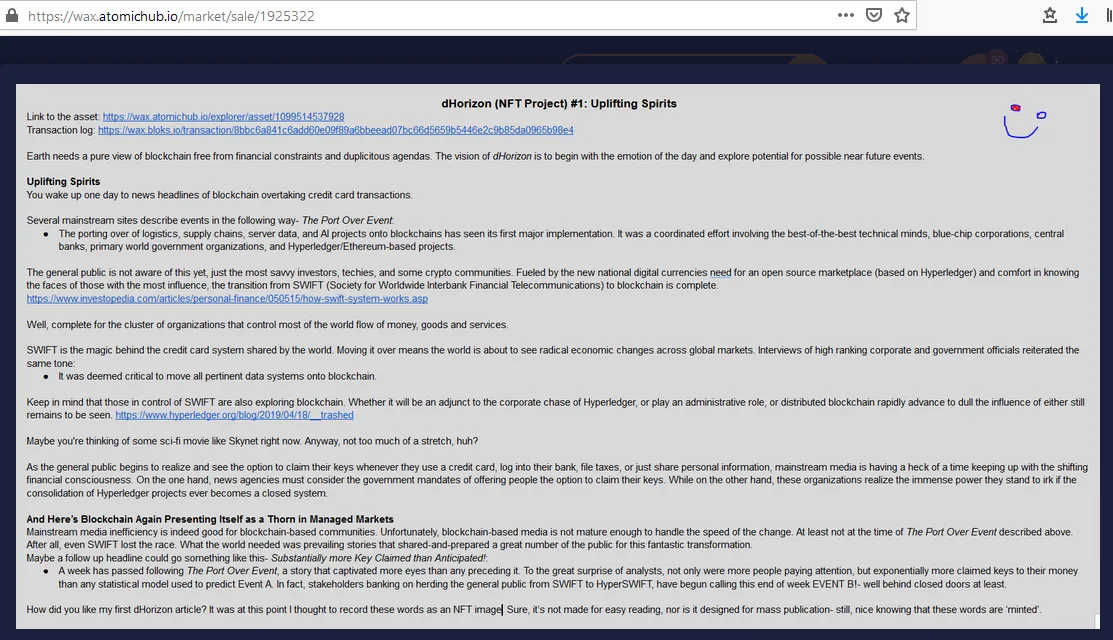Click the sentence 'How did you like my first dHorizon article?'
This screenshot has width=1113, height=640.
[x=116, y=609]
